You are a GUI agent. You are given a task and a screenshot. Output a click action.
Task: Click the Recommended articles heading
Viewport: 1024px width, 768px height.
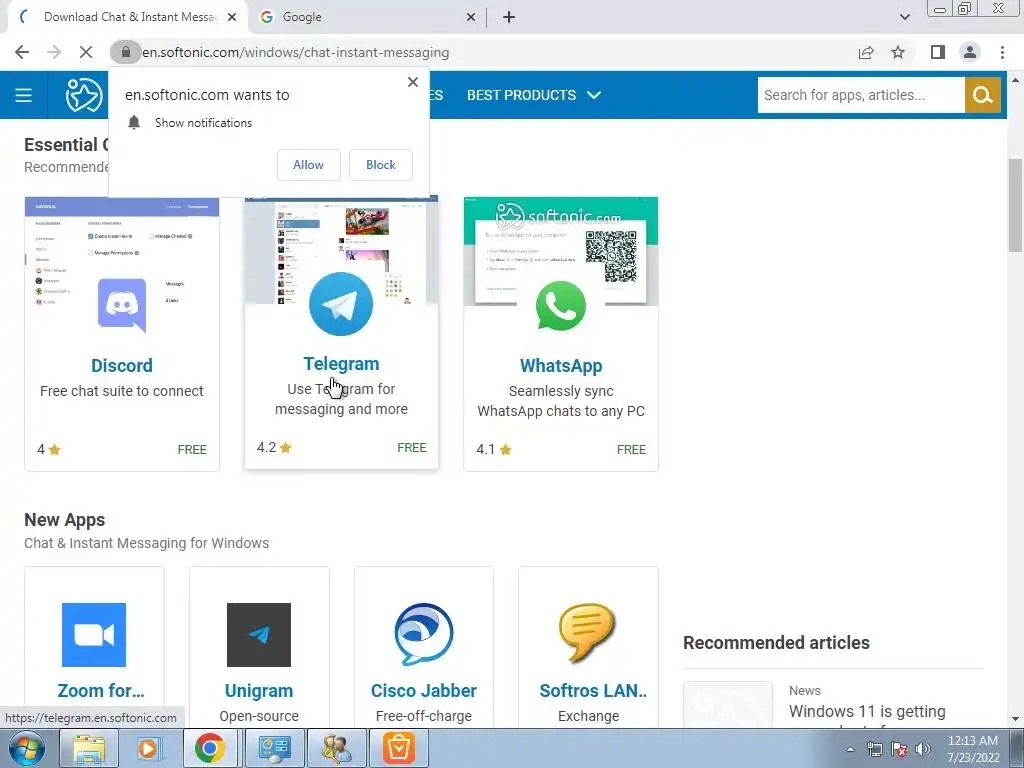(x=776, y=643)
